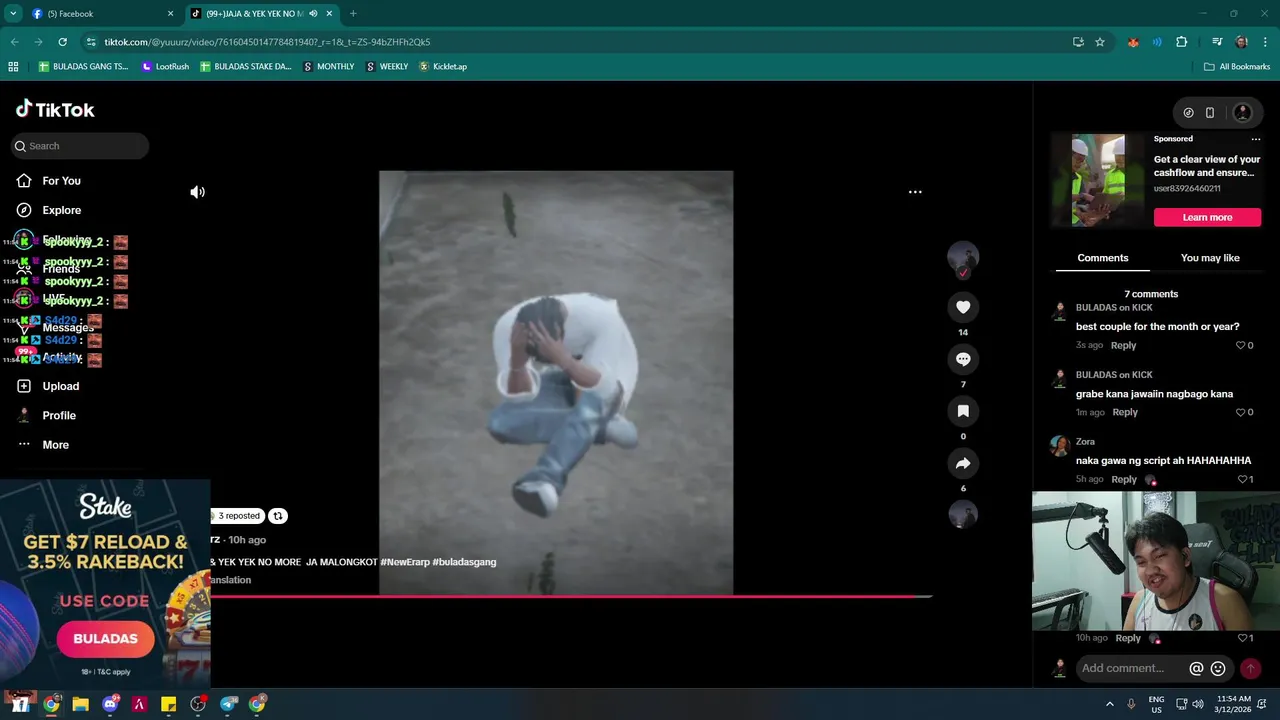Click the install app icon in address bar
The image size is (1280, 720).
pos(1078,42)
